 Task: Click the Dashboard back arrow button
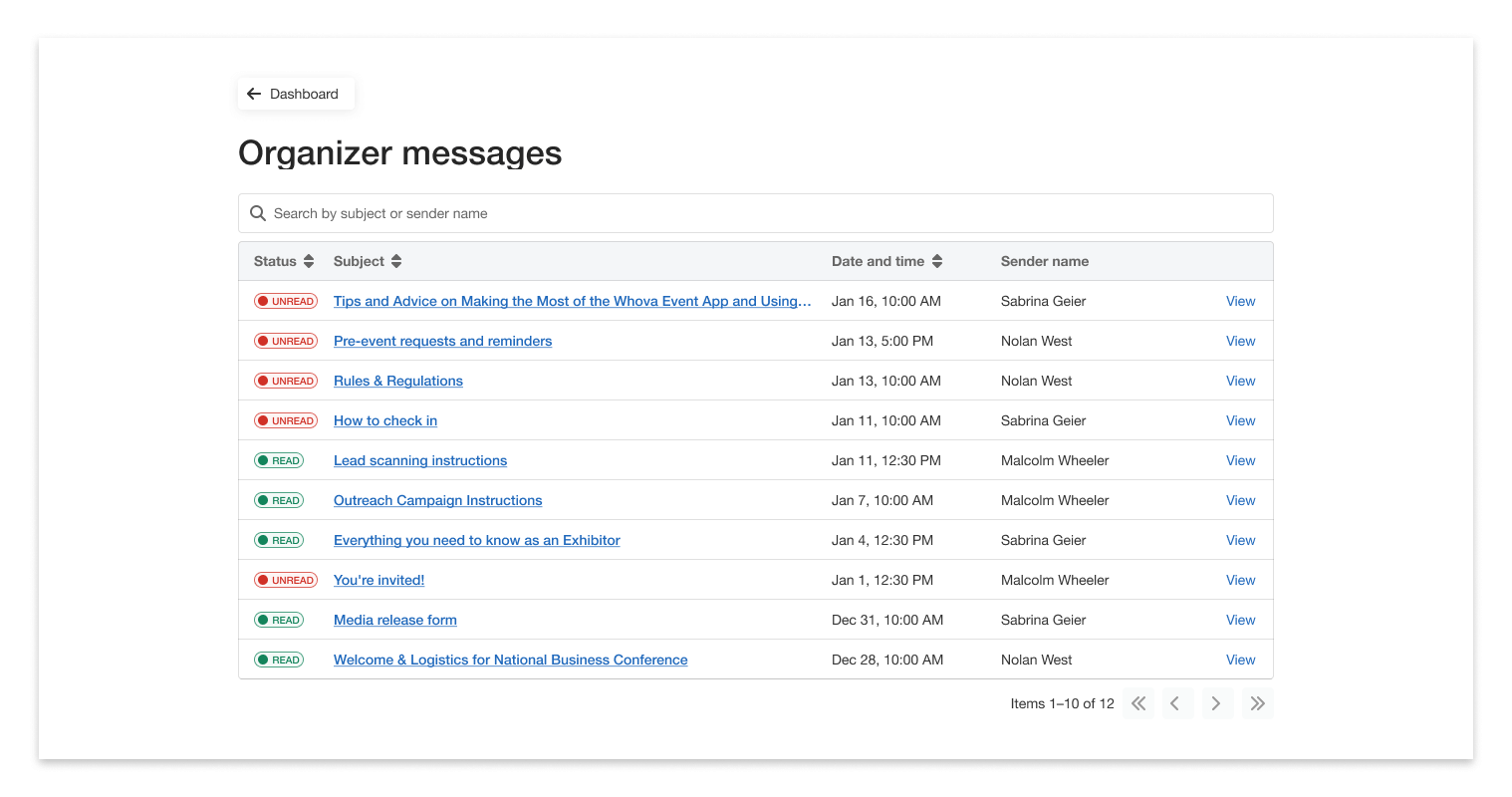[295, 94]
